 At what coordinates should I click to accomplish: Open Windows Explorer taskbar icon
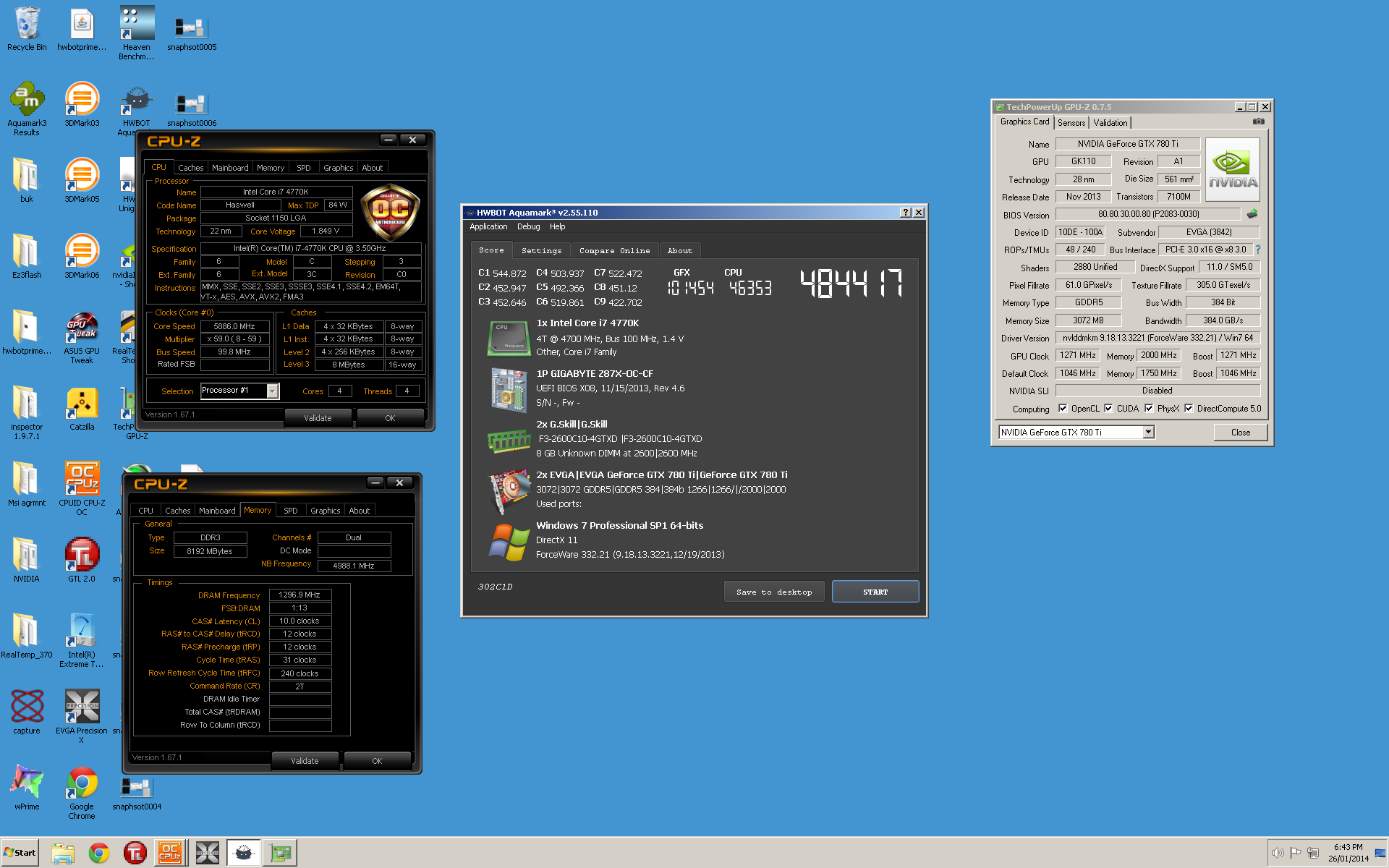tap(63, 854)
